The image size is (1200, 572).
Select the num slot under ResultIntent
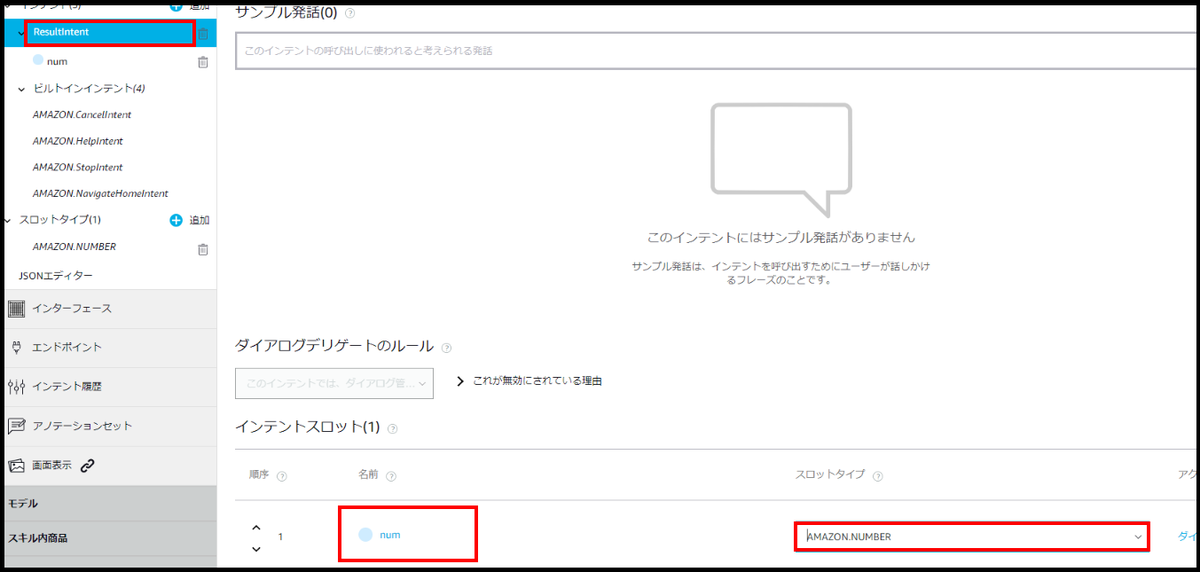tap(57, 62)
